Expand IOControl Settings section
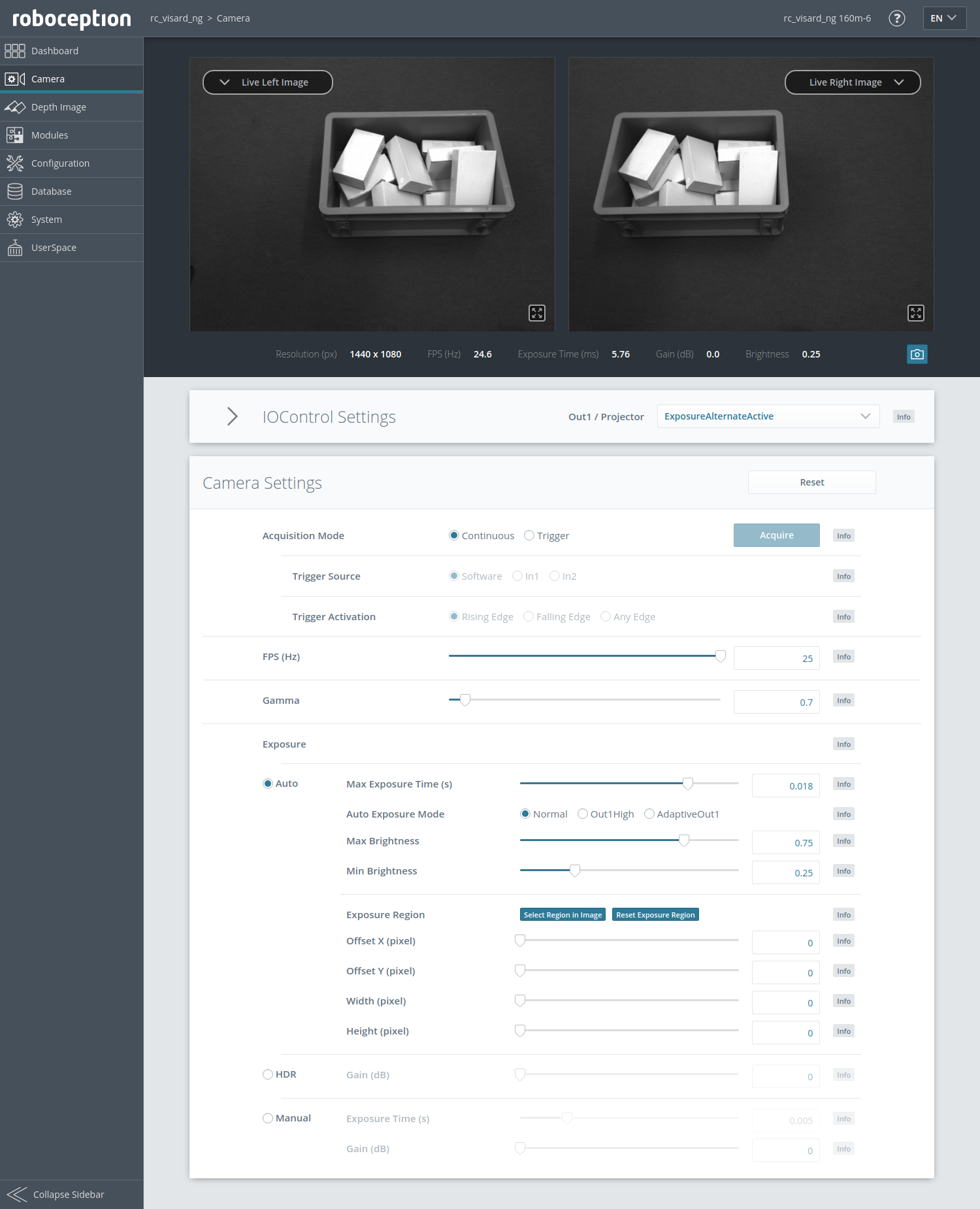Viewport: 980px width, 1209px height. tap(233, 416)
